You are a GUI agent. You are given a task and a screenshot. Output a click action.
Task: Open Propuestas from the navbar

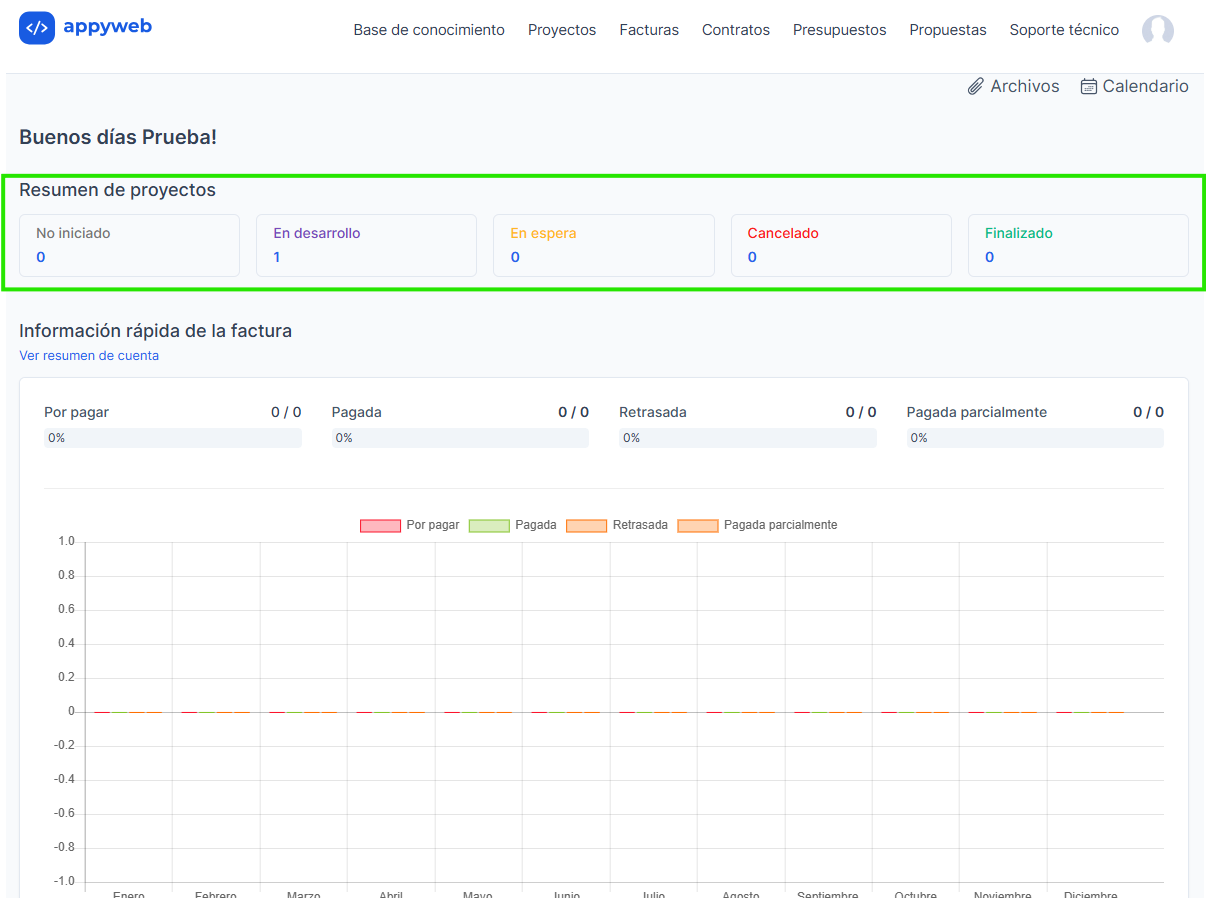tap(948, 30)
